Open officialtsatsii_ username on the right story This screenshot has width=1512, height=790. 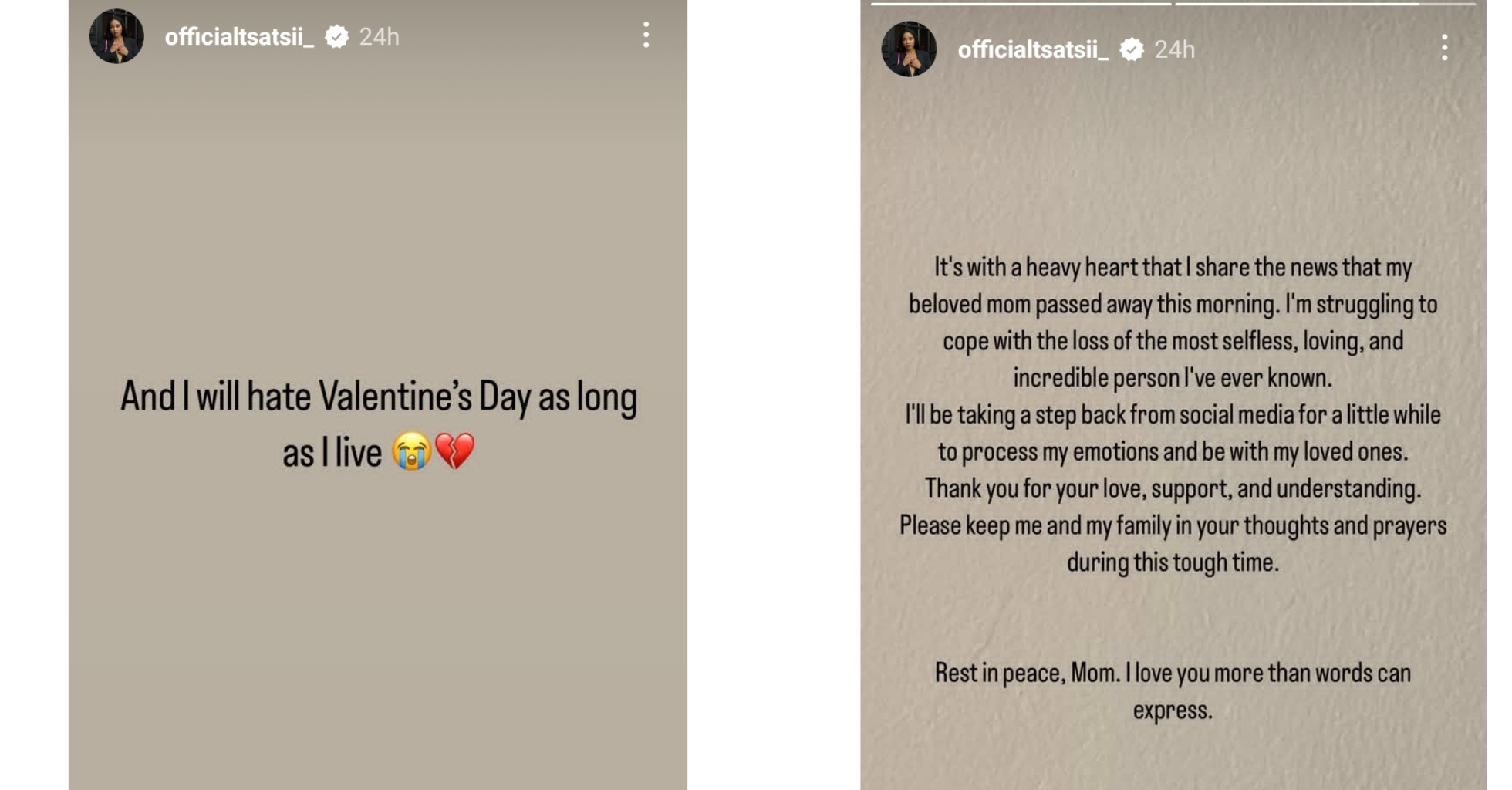tap(1033, 49)
